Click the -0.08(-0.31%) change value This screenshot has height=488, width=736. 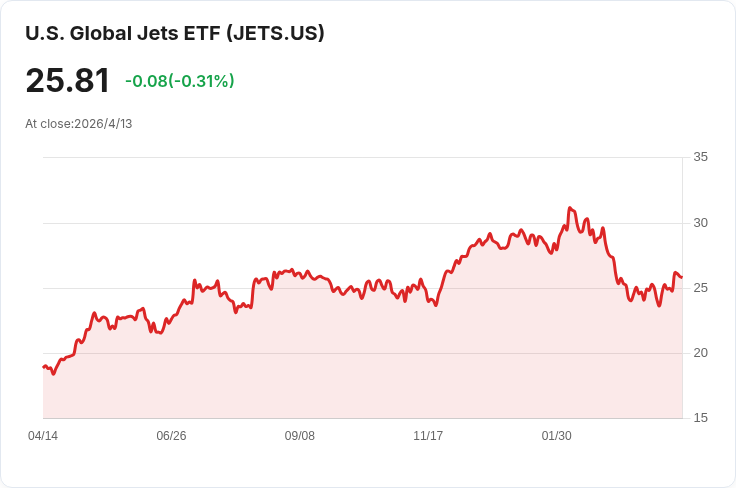pyautogui.click(x=179, y=81)
